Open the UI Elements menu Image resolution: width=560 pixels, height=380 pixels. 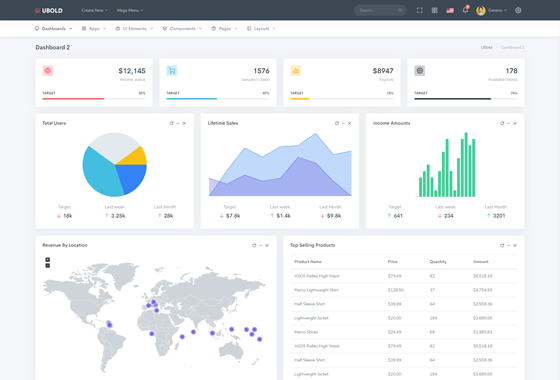134,29
